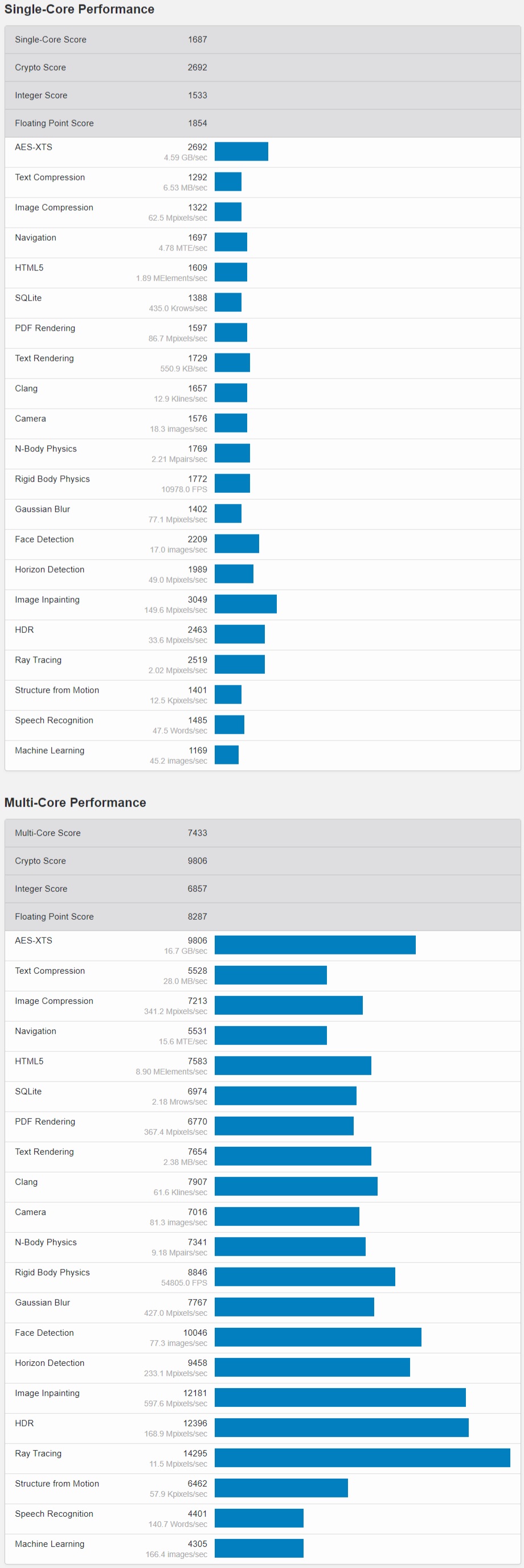Select the single-core Text Compression label
Screen dimensions: 524x1568
tap(50, 177)
